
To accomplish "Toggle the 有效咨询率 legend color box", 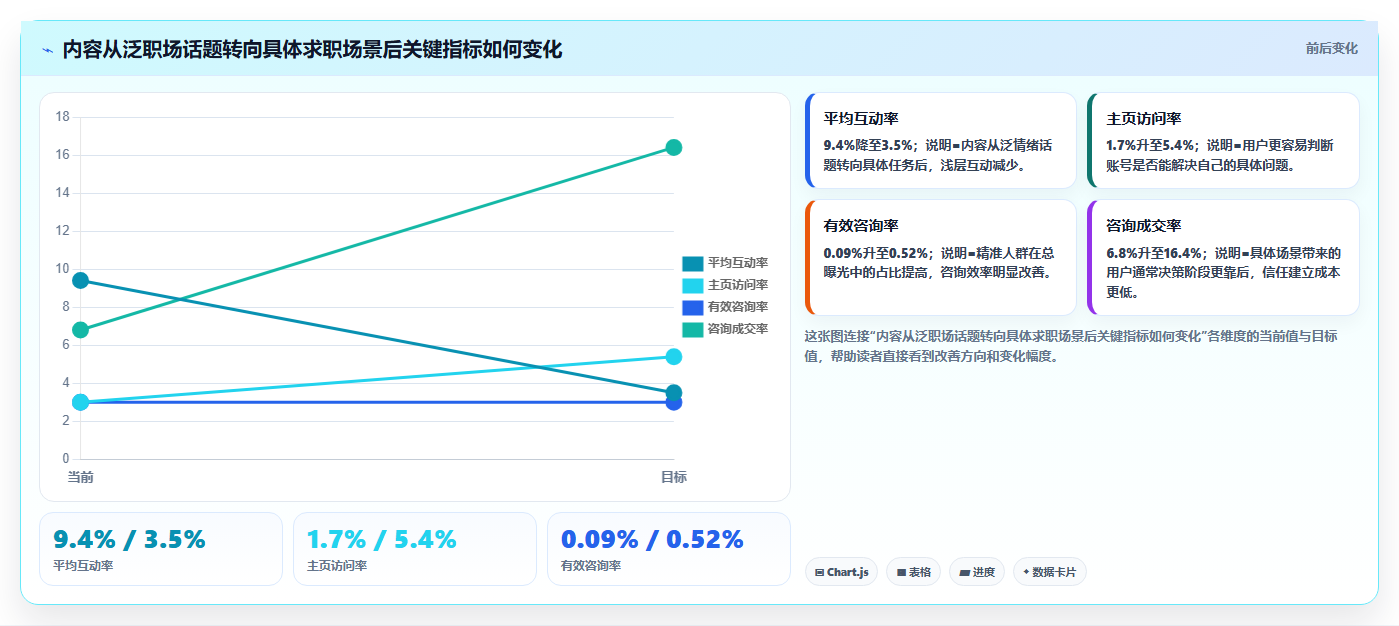I will 693,307.
